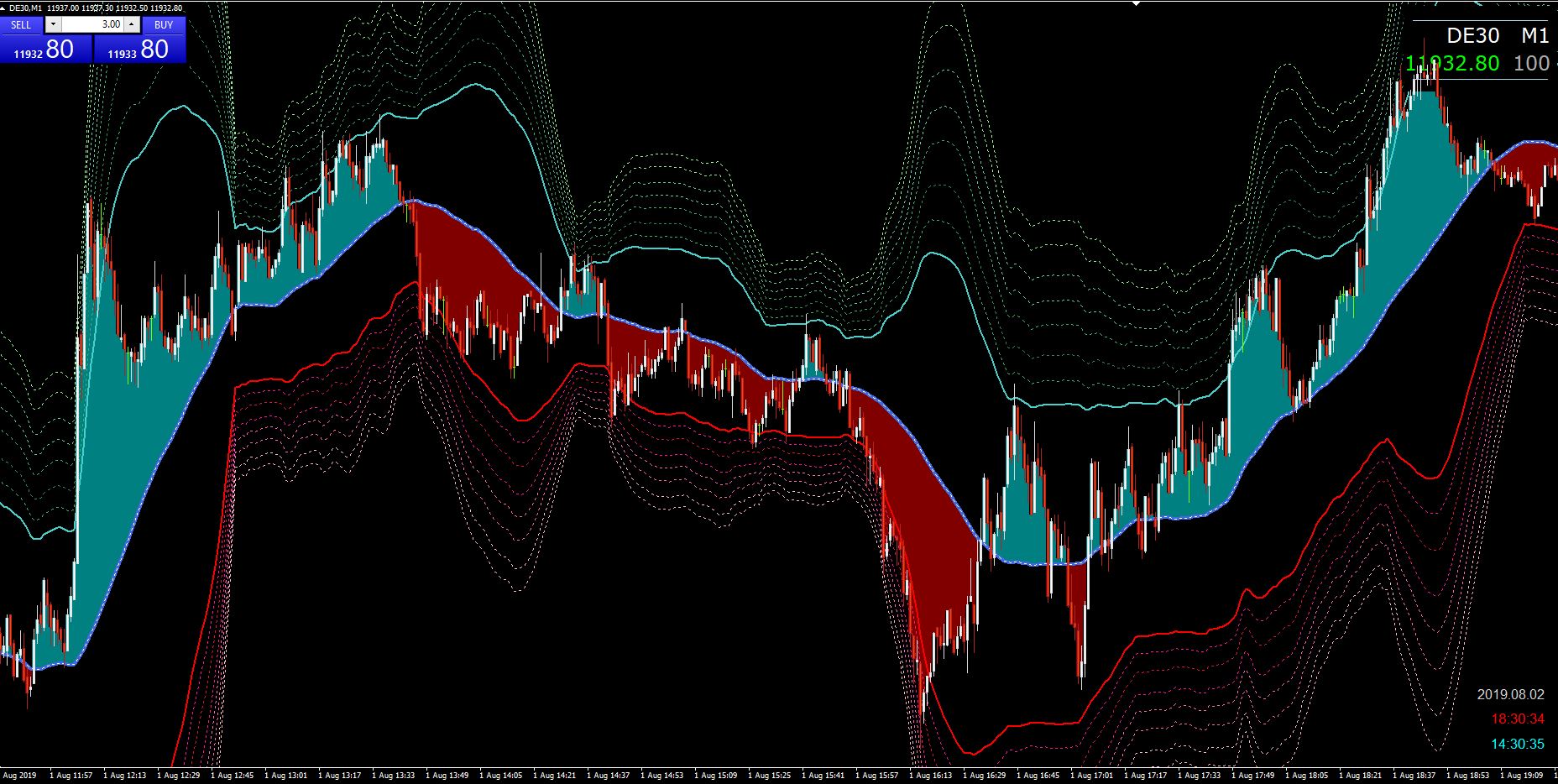The height and width of the screenshot is (784, 1558).
Task: Click the 1 Aug 17:33 time axis label
Action: [1199, 776]
